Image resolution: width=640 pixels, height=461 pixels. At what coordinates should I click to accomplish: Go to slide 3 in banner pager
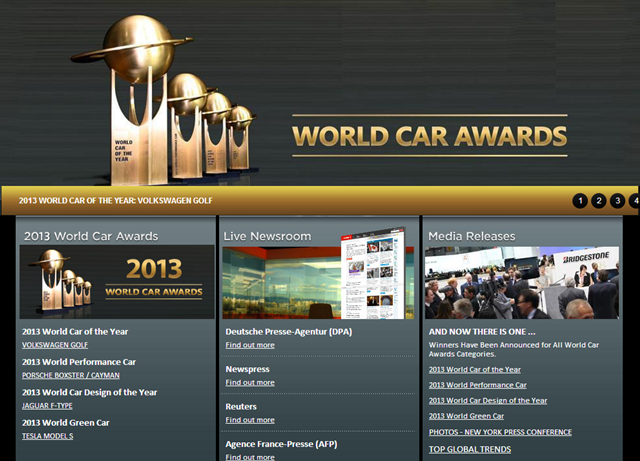(618, 201)
